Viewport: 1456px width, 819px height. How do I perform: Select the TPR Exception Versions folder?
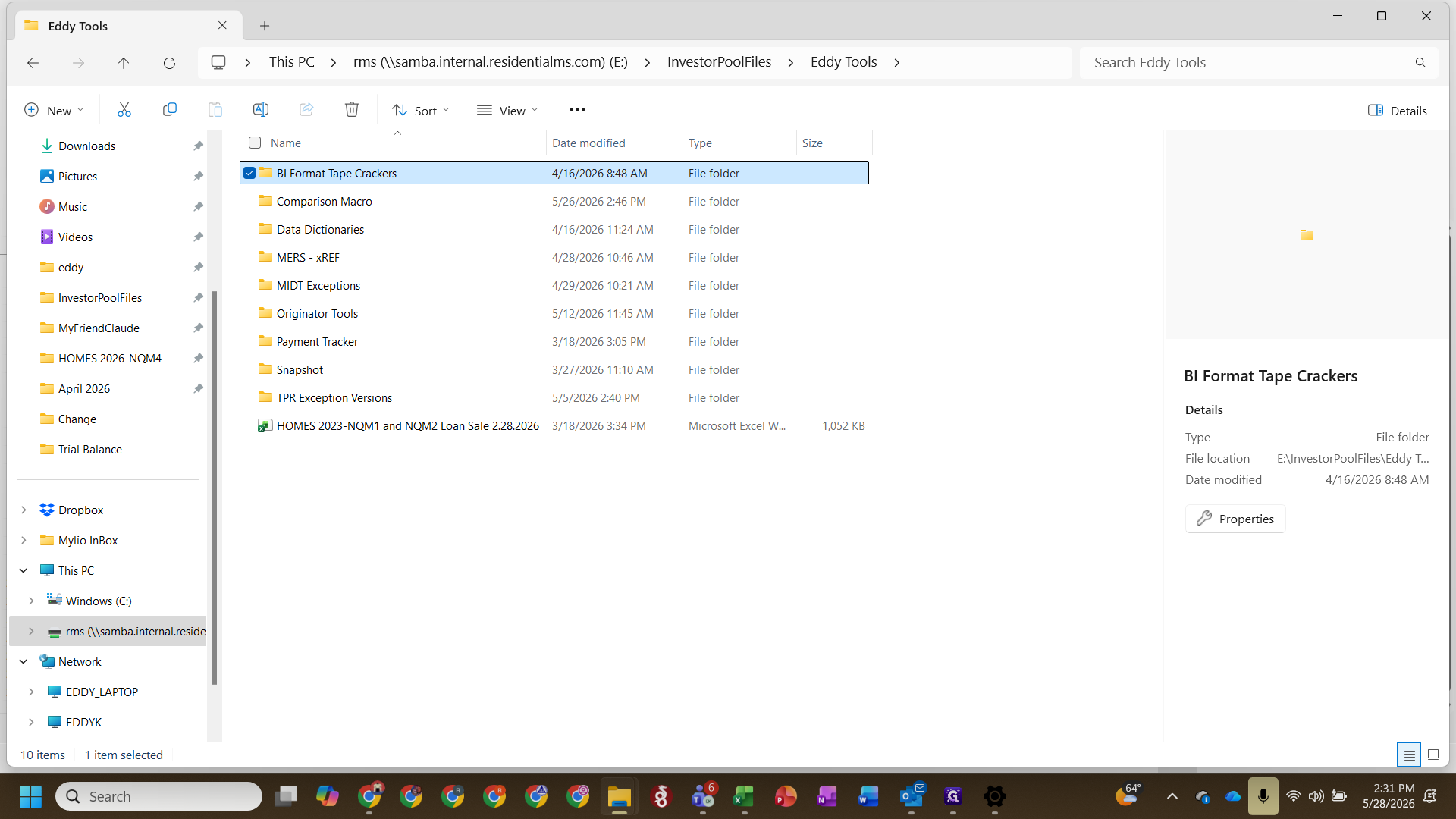coord(554,397)
